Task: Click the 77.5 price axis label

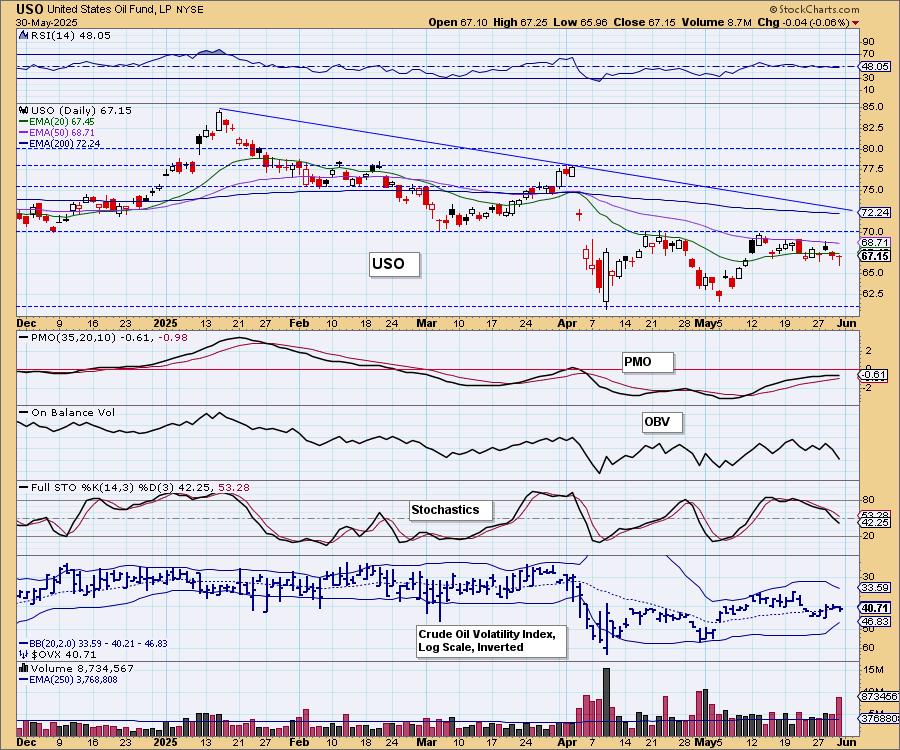Action: pyautogui.click(x=872, y=169)
